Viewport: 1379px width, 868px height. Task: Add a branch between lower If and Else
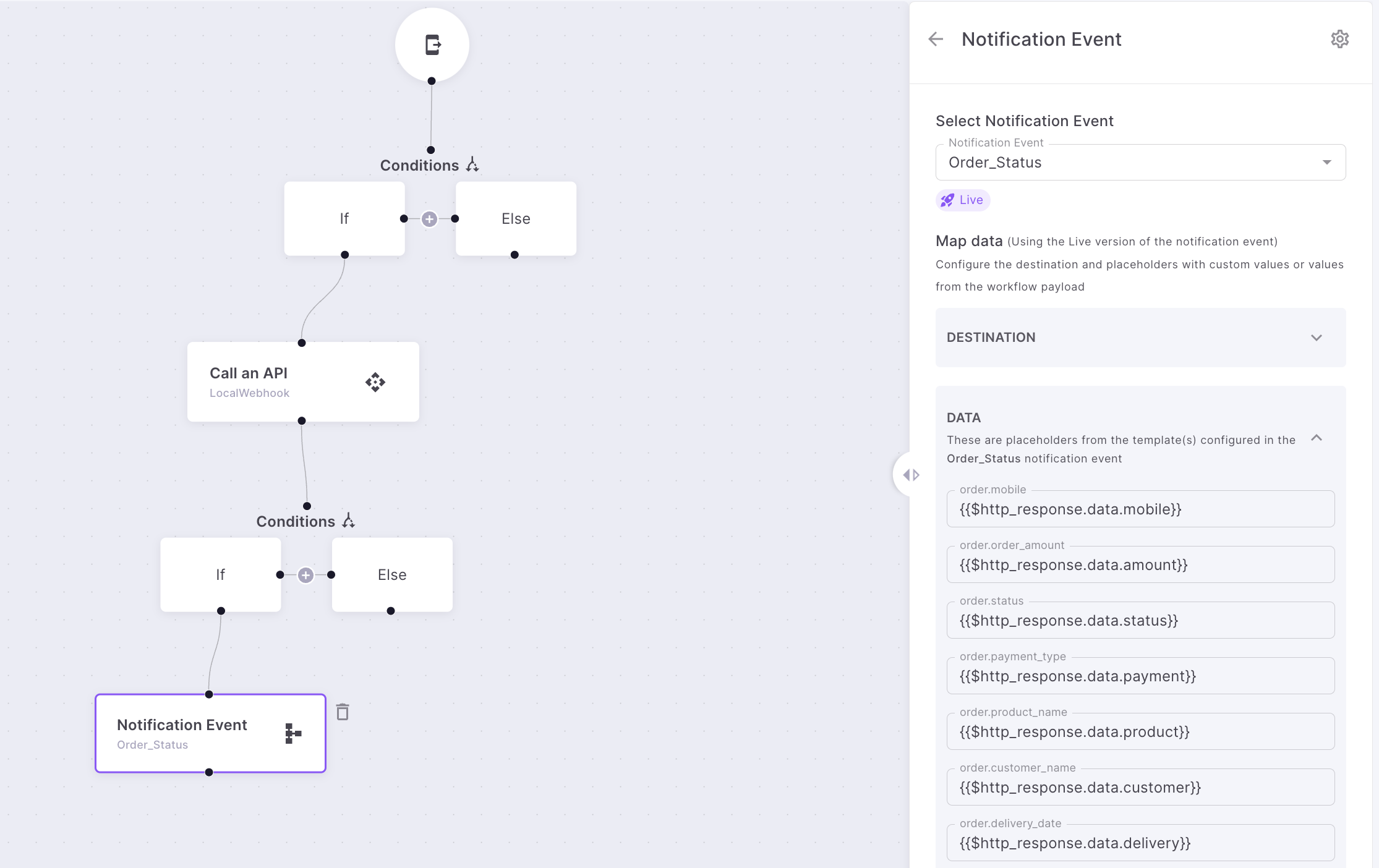pyautogui.click(x=305, y=575)
